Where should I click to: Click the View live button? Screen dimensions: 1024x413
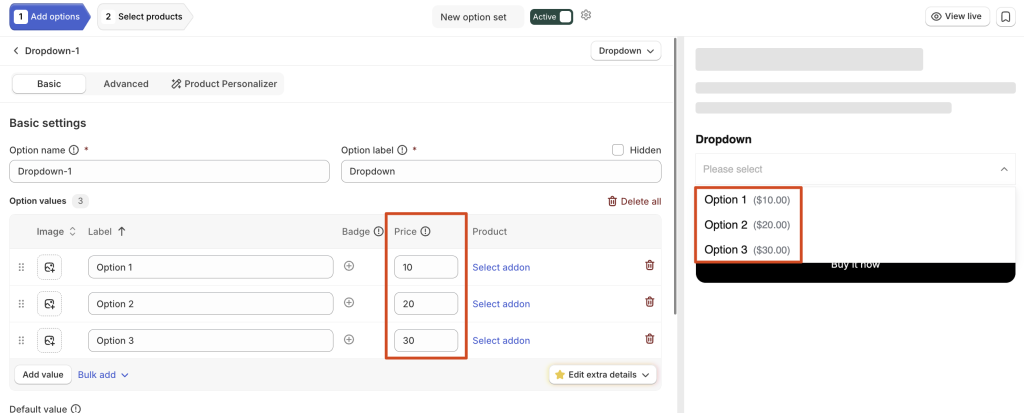point(957,16)
